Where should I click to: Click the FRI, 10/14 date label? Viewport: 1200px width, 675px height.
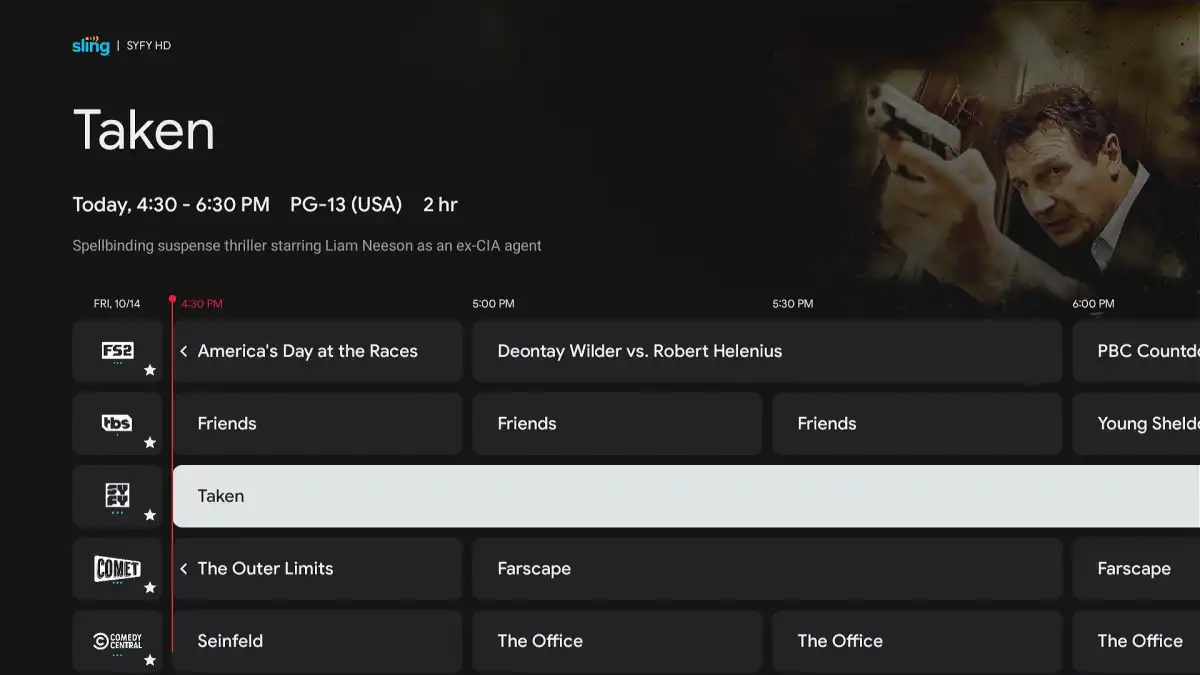117,303
